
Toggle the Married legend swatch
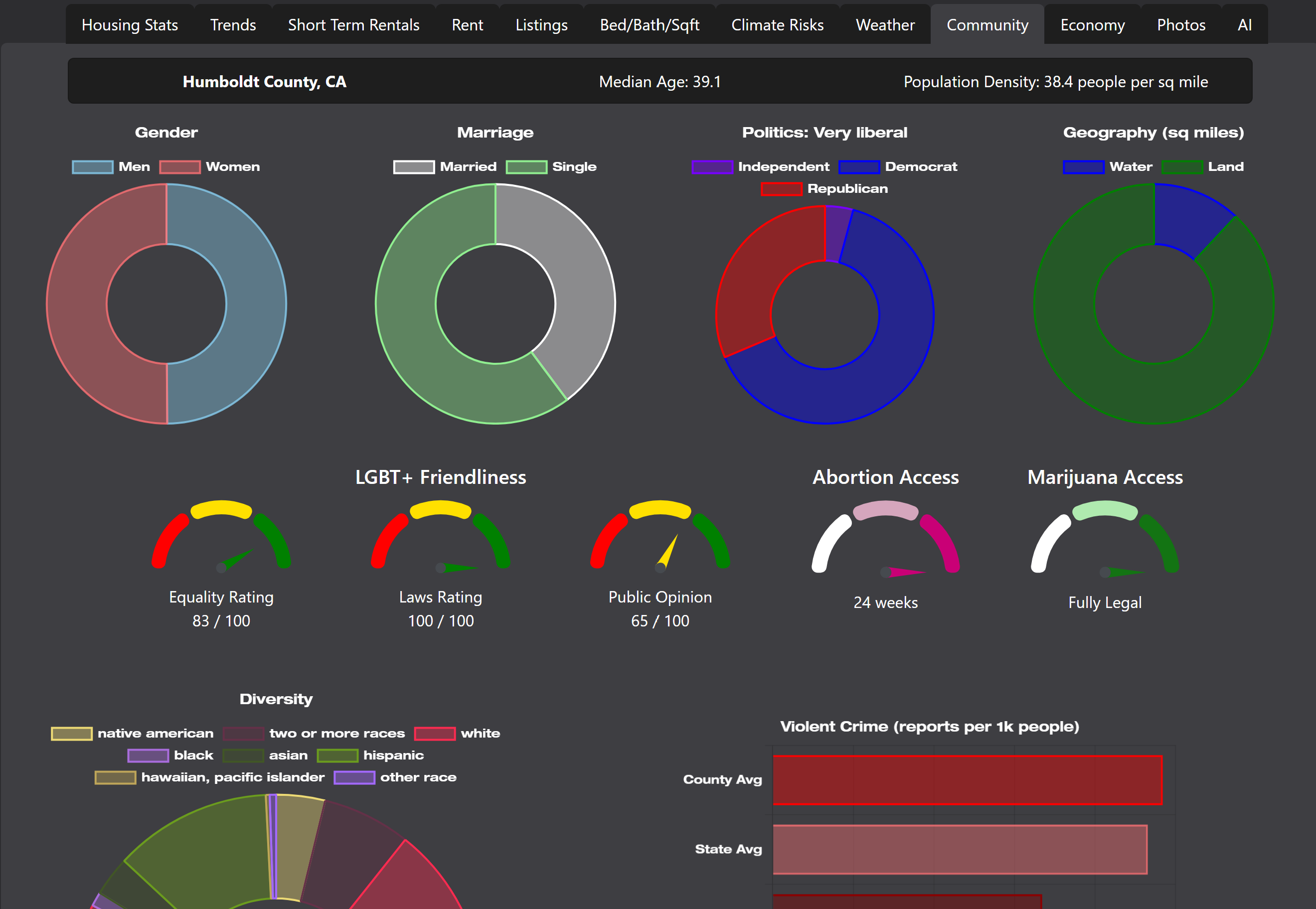(414, 167)
